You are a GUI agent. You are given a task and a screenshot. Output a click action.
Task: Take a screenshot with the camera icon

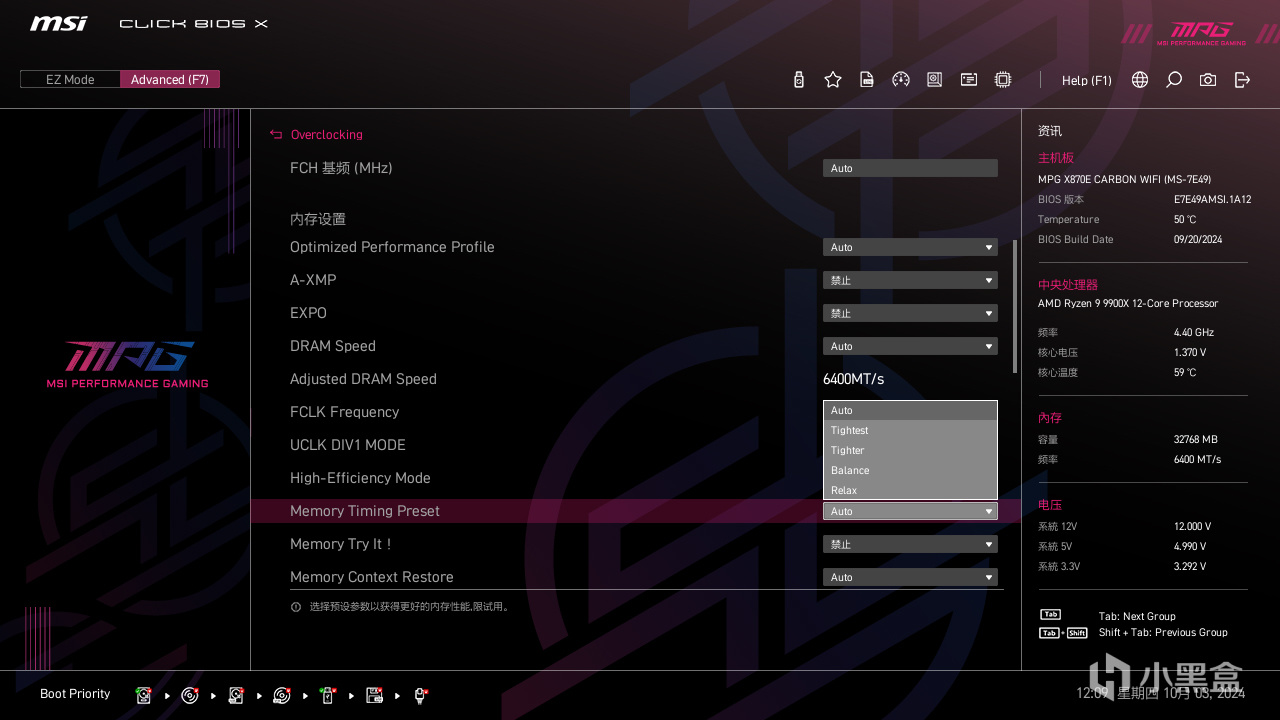click(1208, 80)
